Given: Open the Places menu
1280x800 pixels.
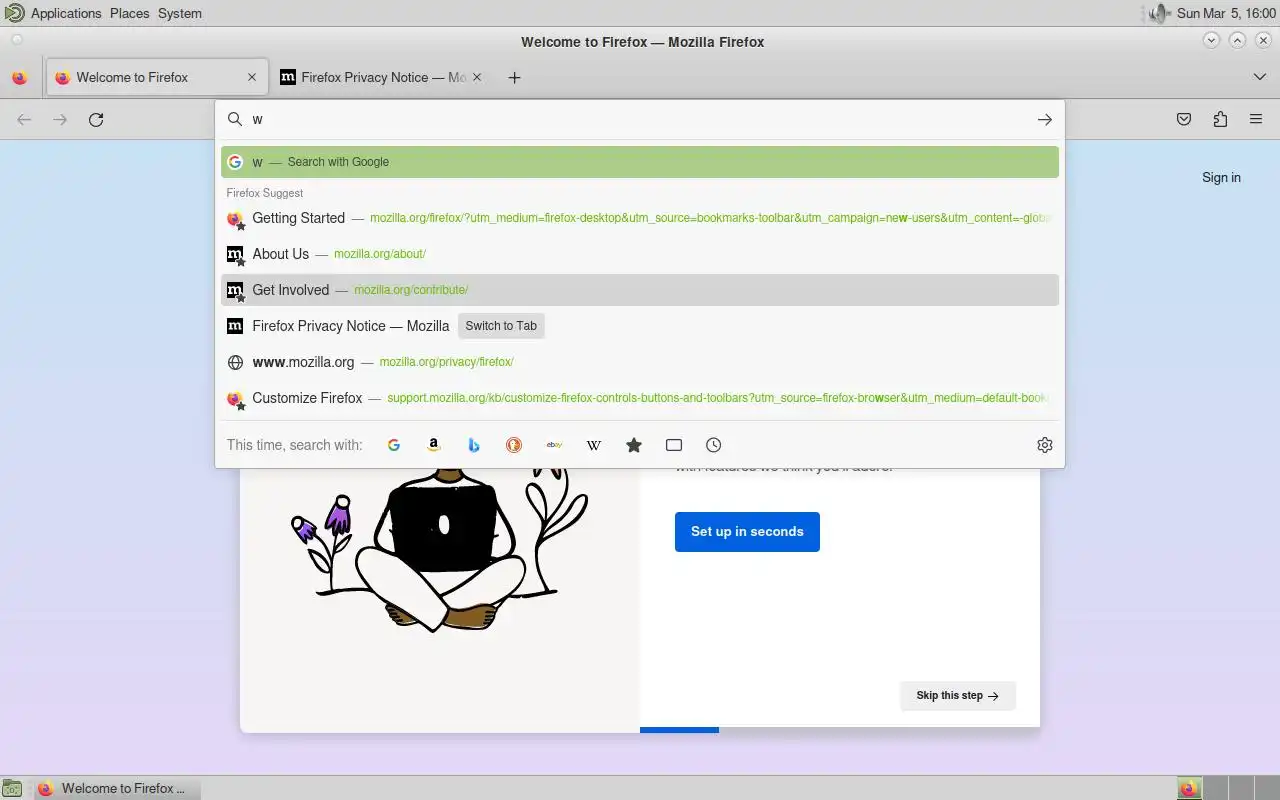Looking at the screenshot, I should 129,13.
